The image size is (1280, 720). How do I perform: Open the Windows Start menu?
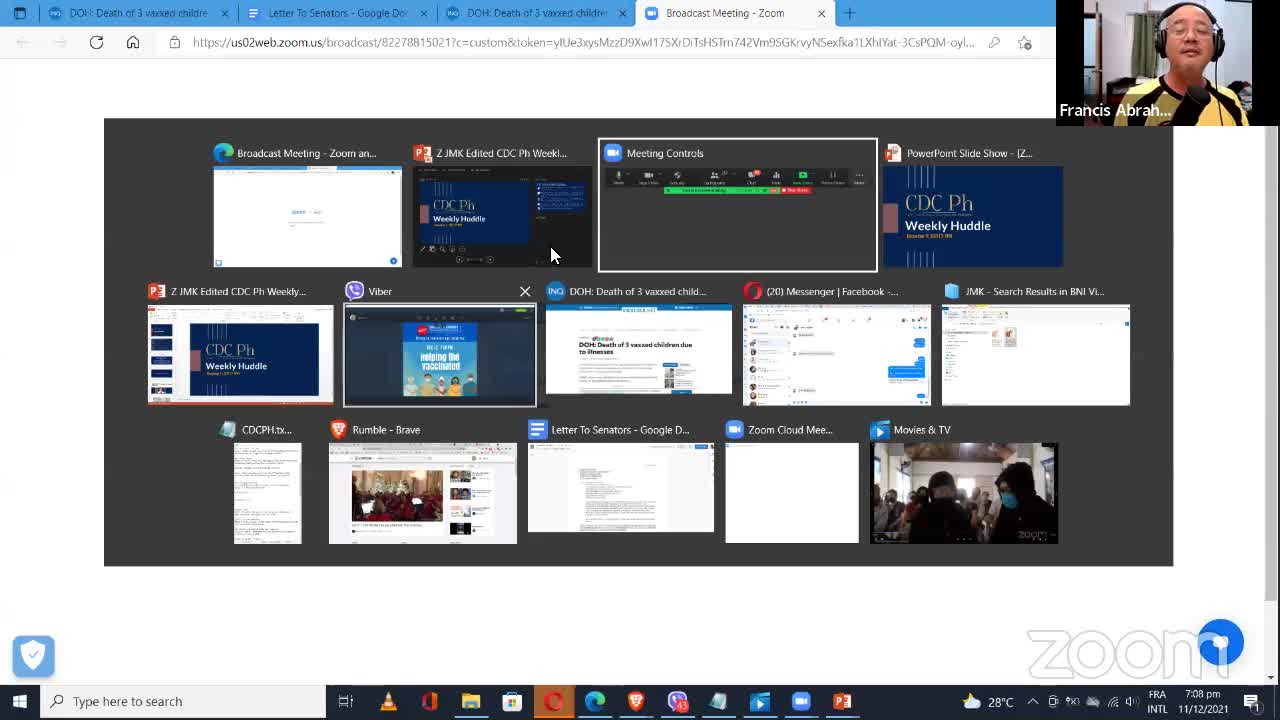20,701
